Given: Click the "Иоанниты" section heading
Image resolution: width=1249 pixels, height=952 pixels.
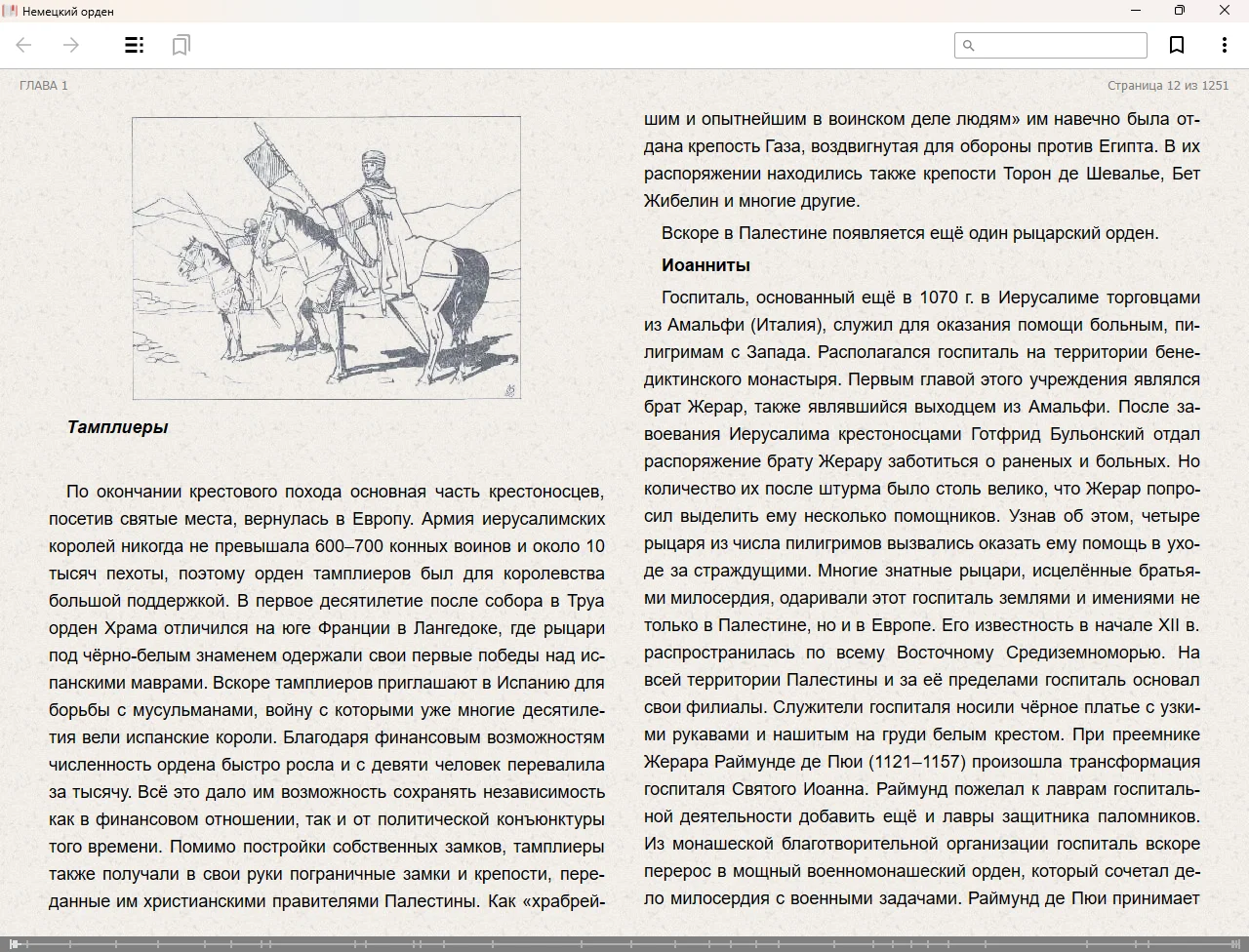Looking at the screenshot, I should (x=705, y=265).
